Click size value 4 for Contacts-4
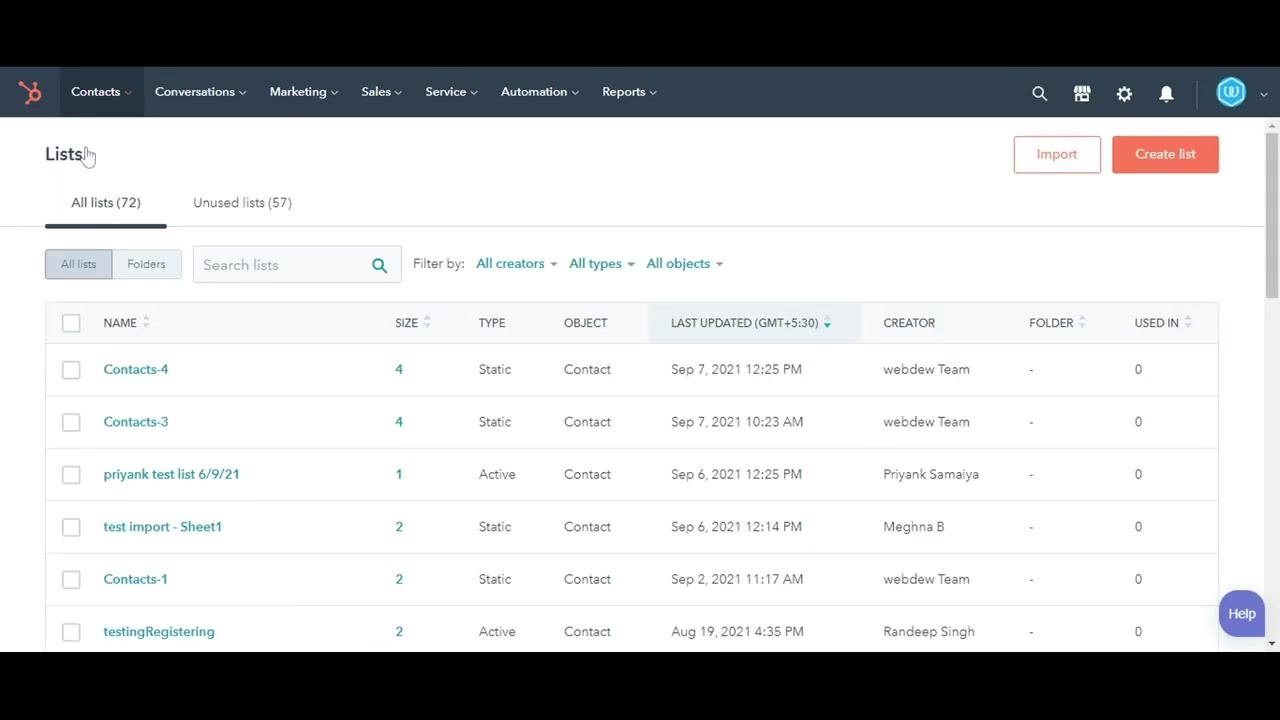Screen dimensions: 1280x720 (x=399, y=370)
